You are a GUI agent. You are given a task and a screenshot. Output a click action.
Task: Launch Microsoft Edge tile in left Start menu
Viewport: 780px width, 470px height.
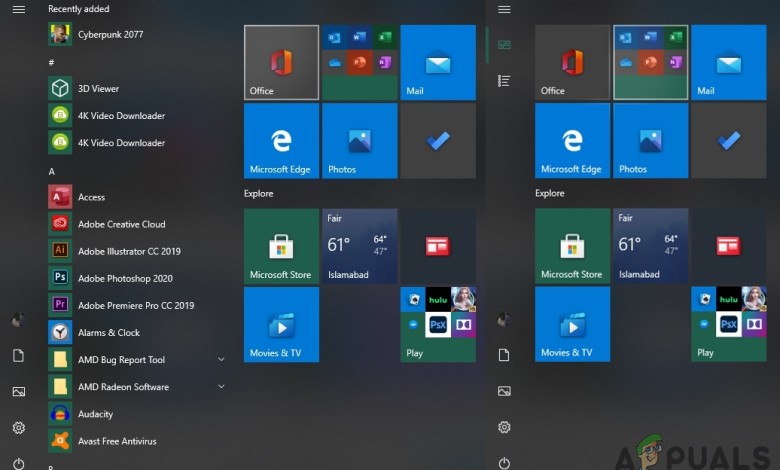pyautogui.click(x=282, y=141)
